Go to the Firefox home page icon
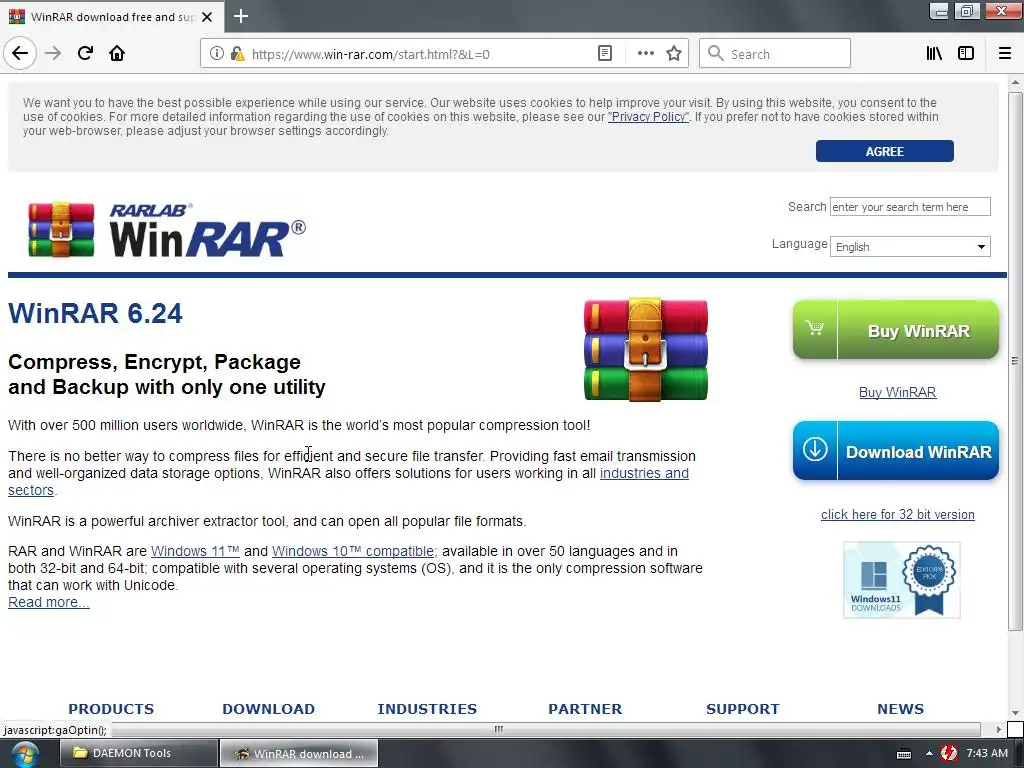 point(117,53)
